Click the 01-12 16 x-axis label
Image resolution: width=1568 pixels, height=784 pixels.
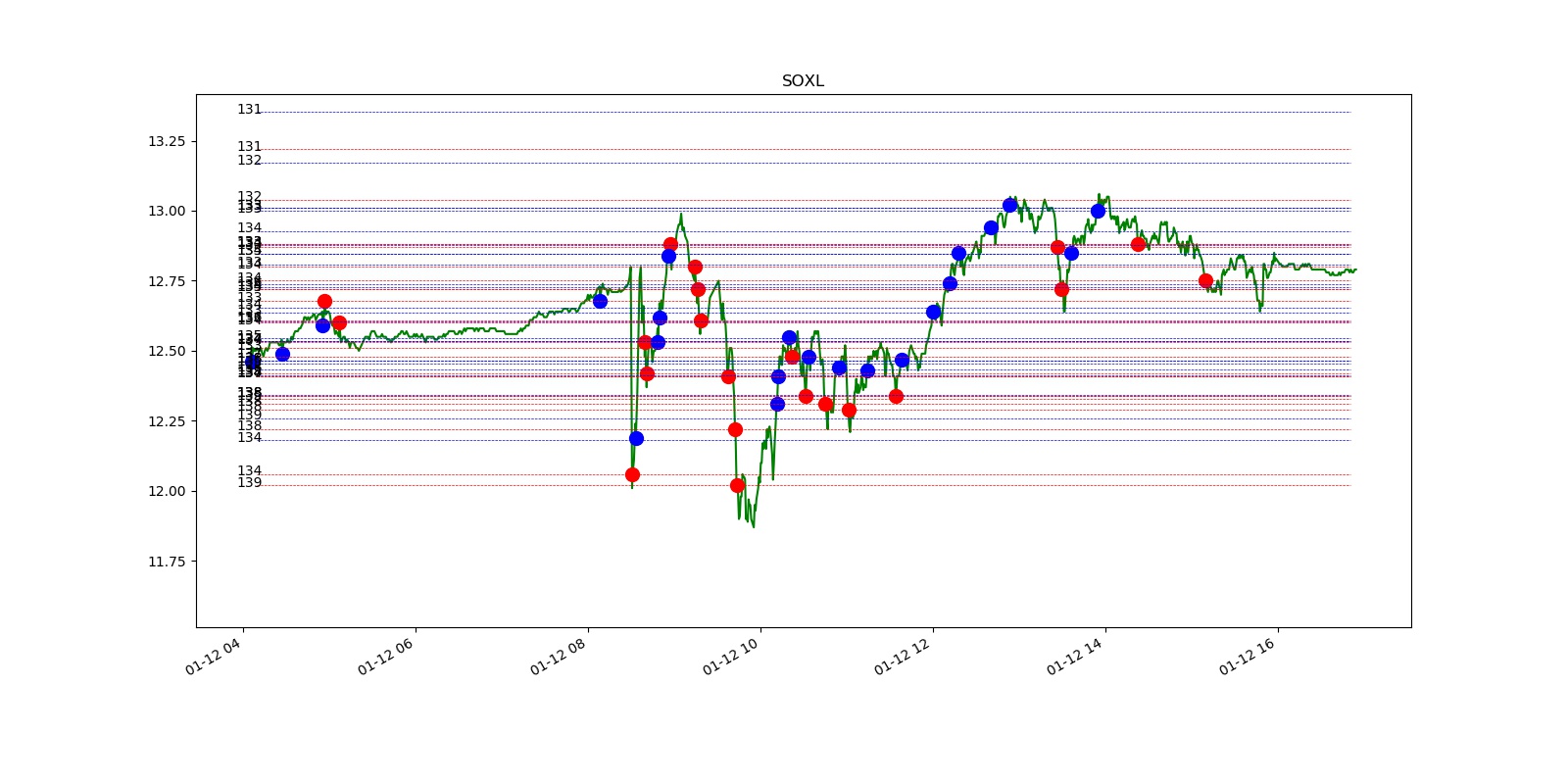(1249, 656)
